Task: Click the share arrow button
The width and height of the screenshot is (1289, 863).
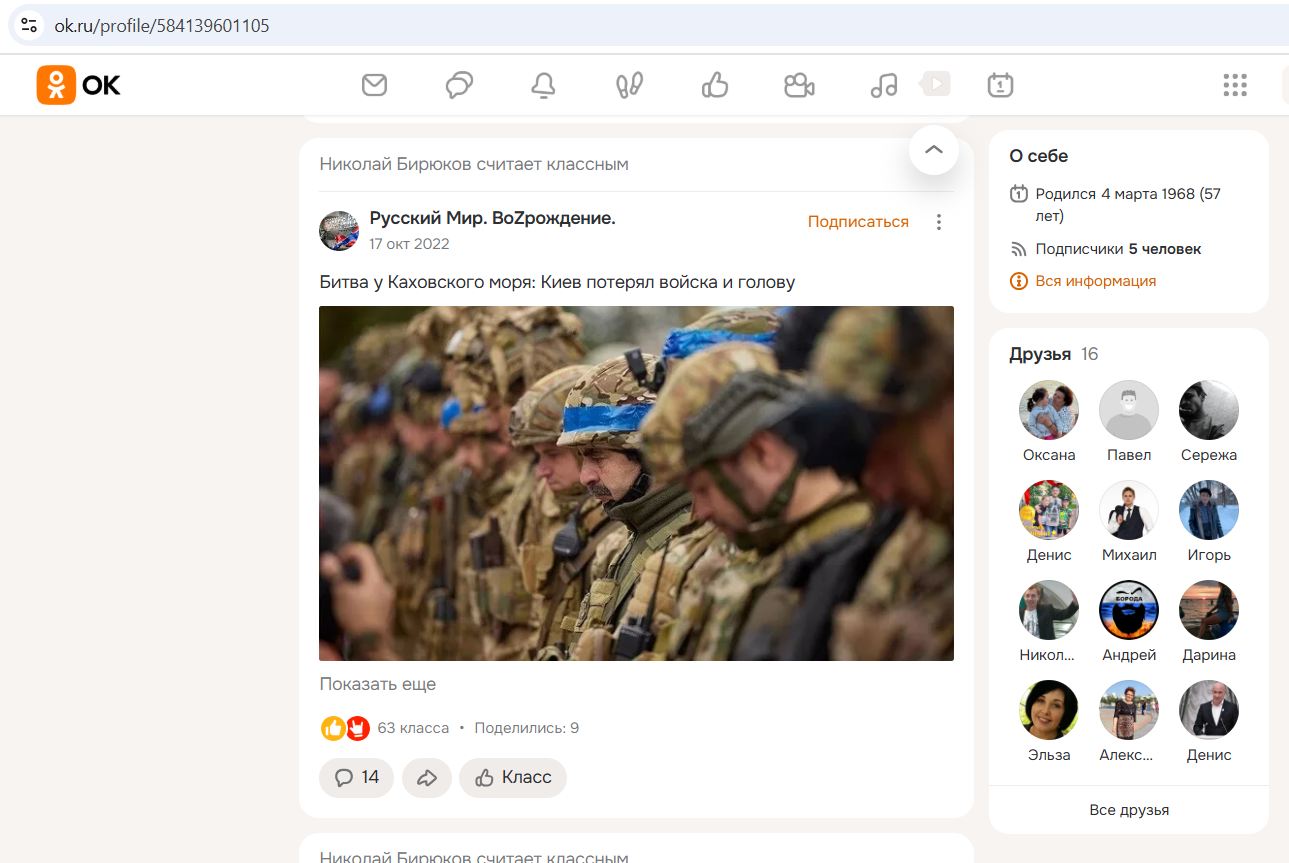Action: [427, 778]
